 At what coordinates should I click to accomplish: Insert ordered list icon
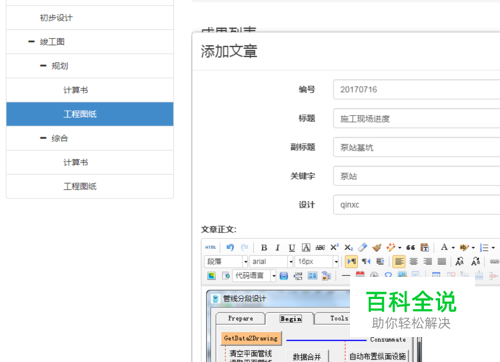click(x=484, y=248)
